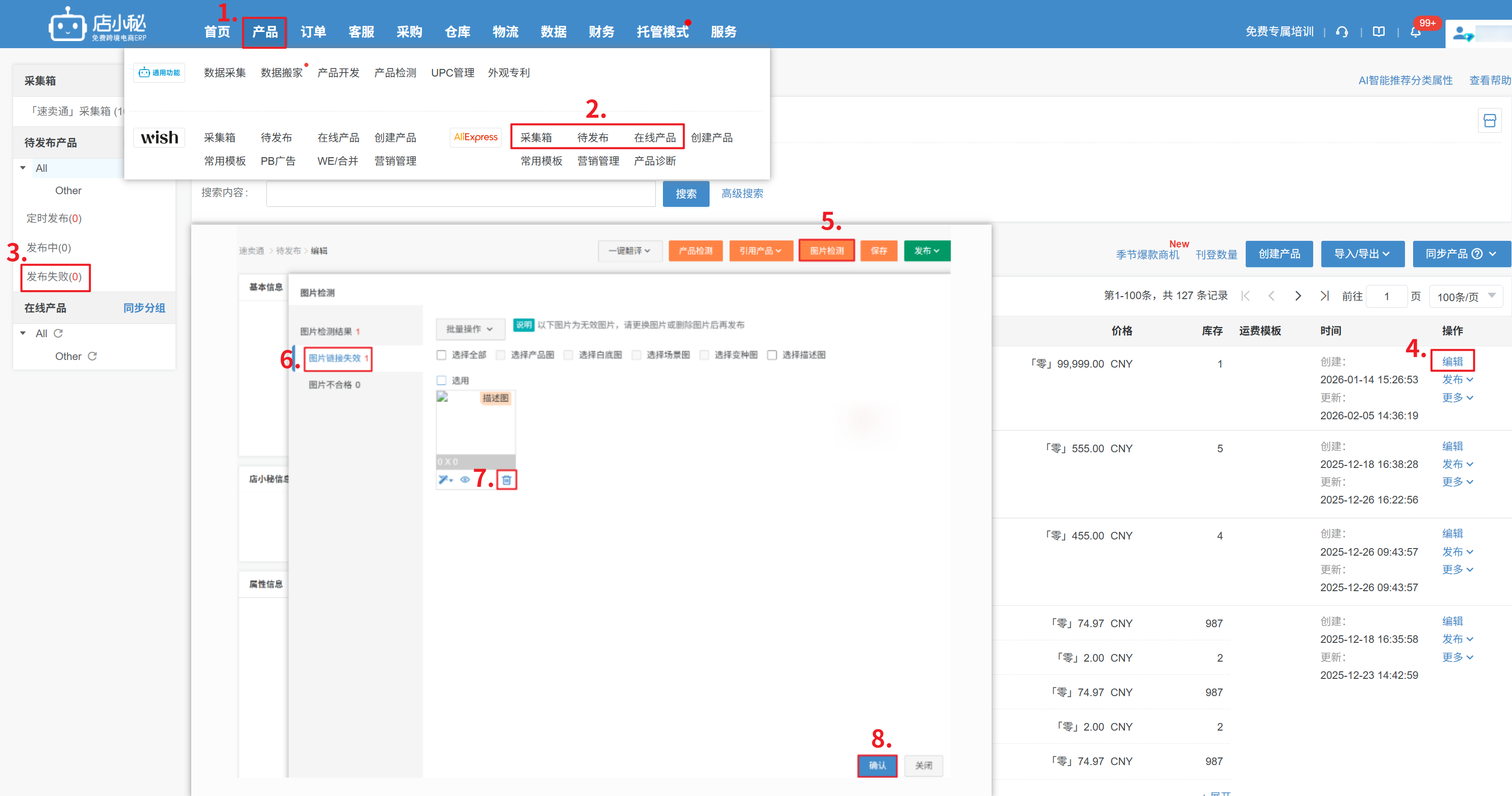Screen dimensions: 1512x796
Task: Click the 高级搜索 link
Action: [742, 194]
